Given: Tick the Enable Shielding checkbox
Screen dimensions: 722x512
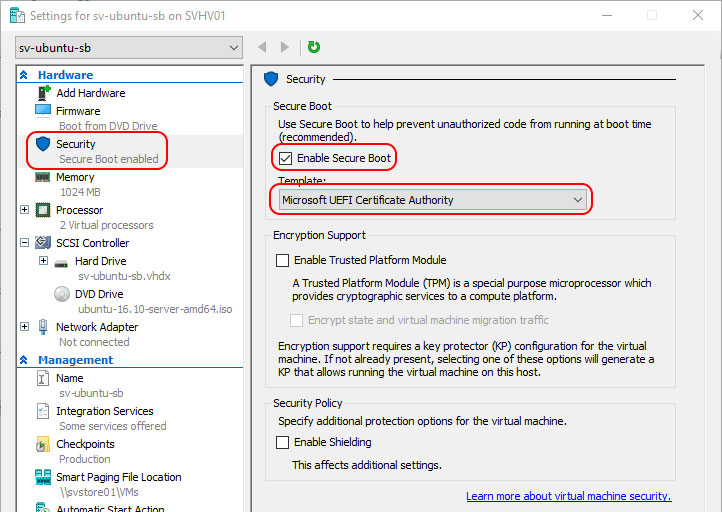Looking at the screenshot, I should [283, 442].
